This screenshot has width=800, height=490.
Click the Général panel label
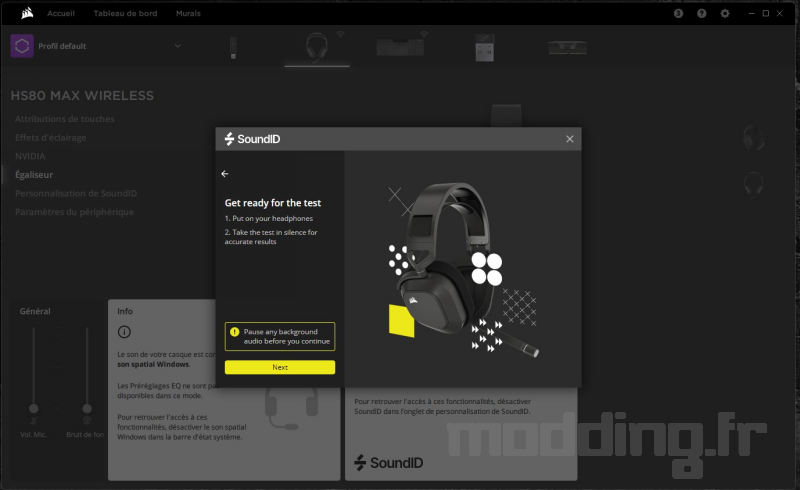(35, 311)
